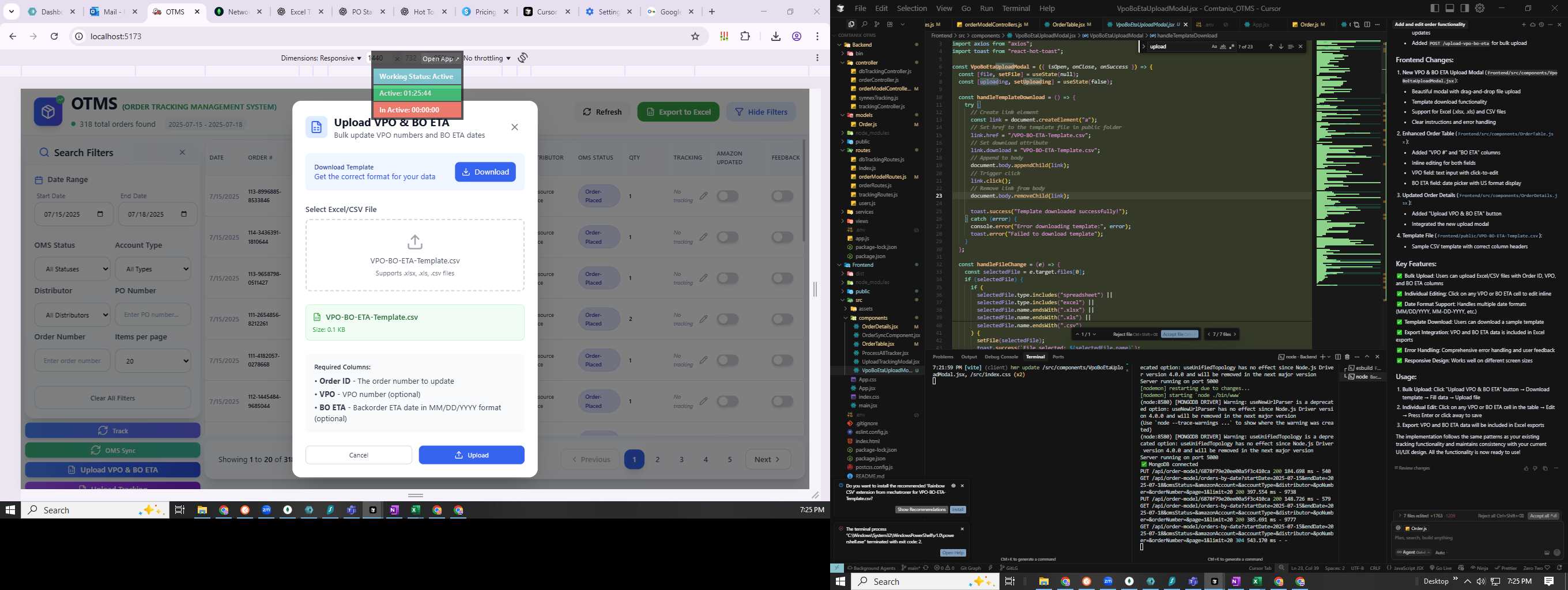Toggle Feedback switch for order 114-3436391
1568x590 pixels.
point(782,237)
